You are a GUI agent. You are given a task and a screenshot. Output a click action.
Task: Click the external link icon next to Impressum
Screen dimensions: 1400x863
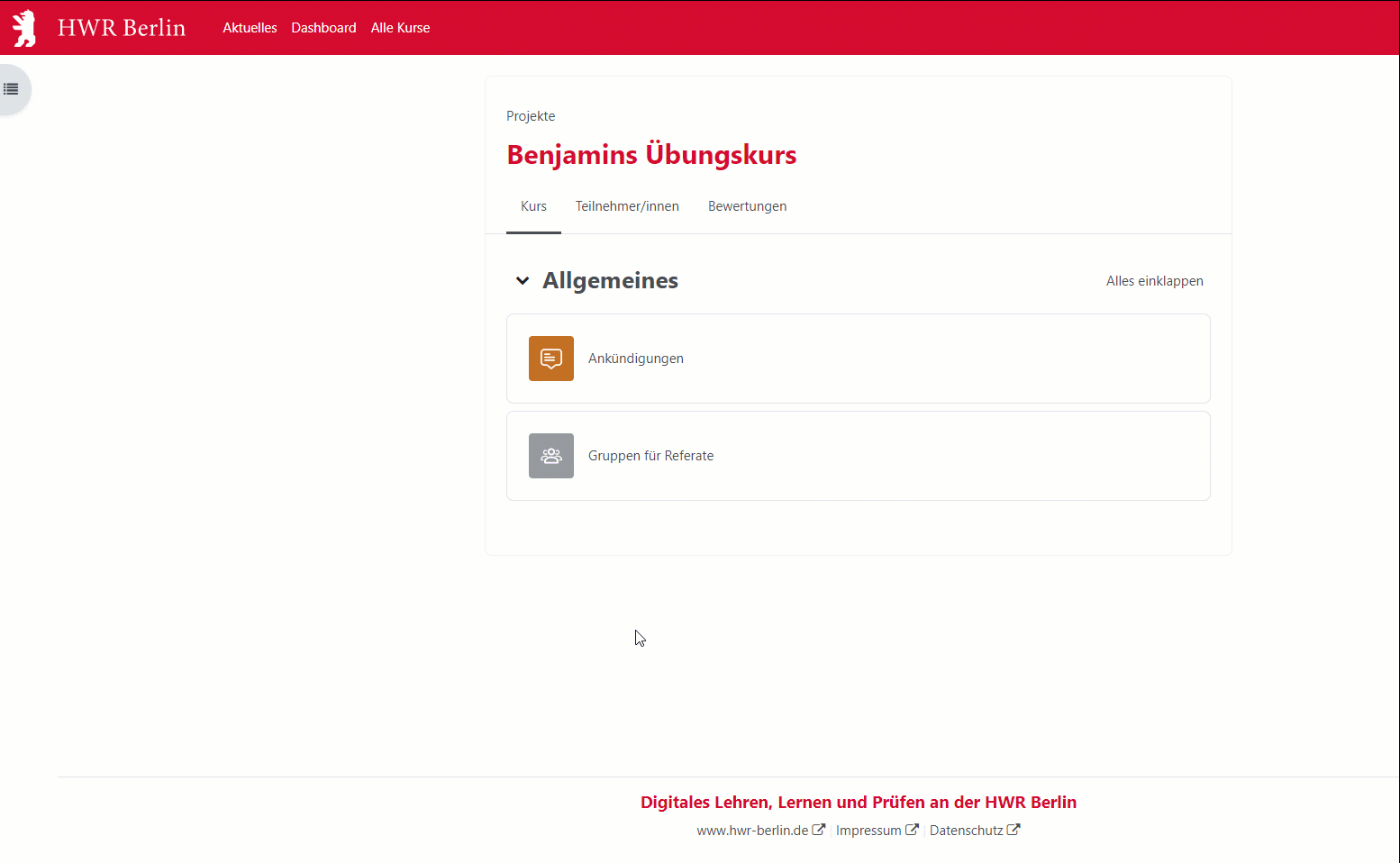[x=914, y=829]
